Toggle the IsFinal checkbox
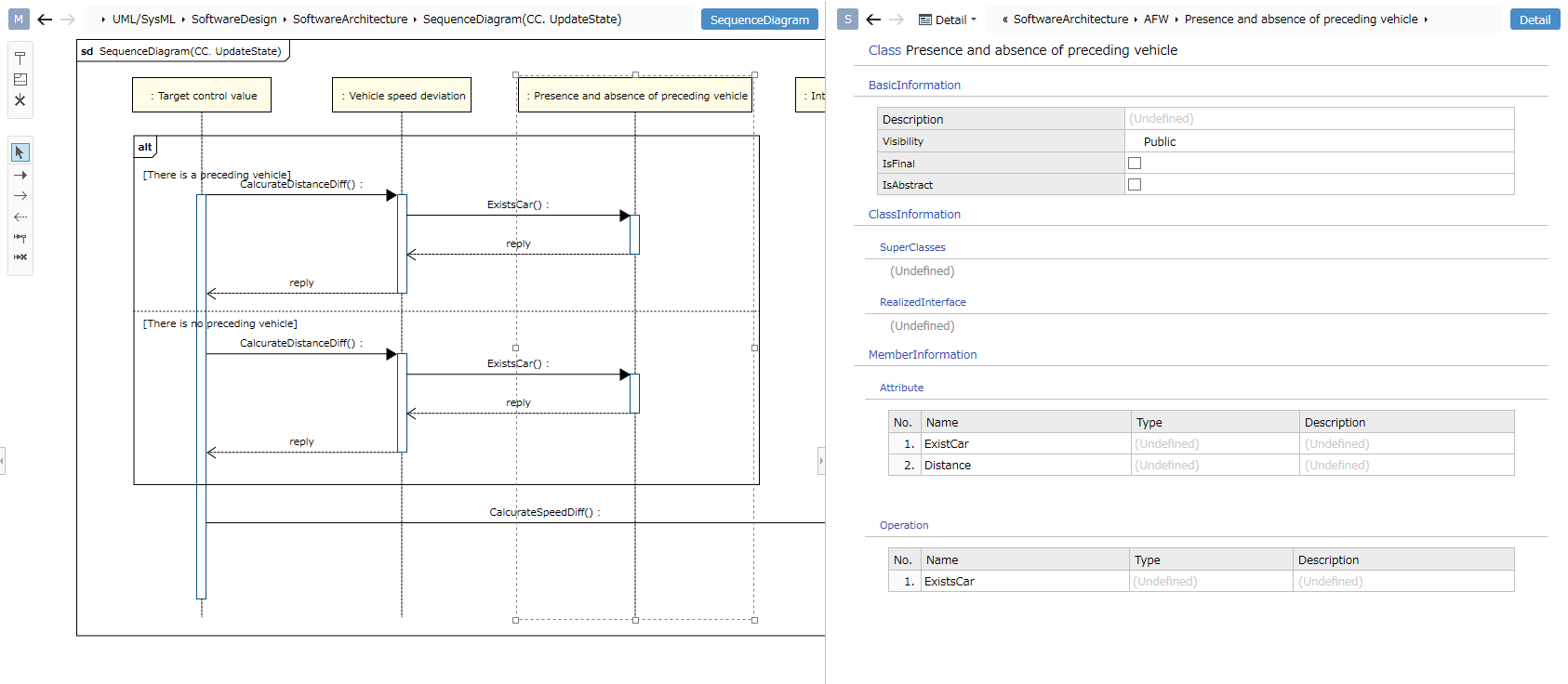This screenshot has width=1568, height=684. [x=1135, y=164]
